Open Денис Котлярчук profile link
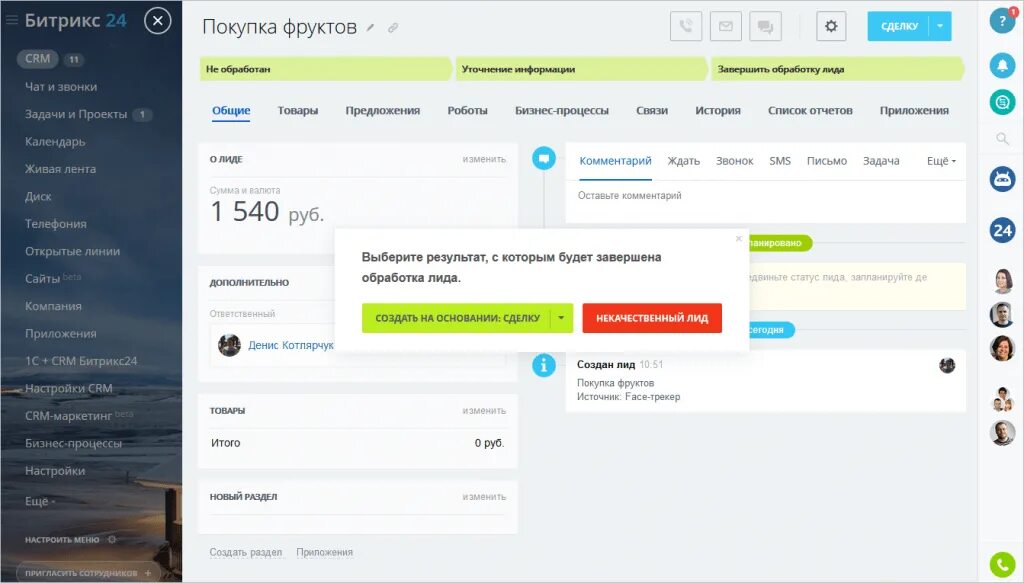This screenshot has height=583, width=1024. 291,345
